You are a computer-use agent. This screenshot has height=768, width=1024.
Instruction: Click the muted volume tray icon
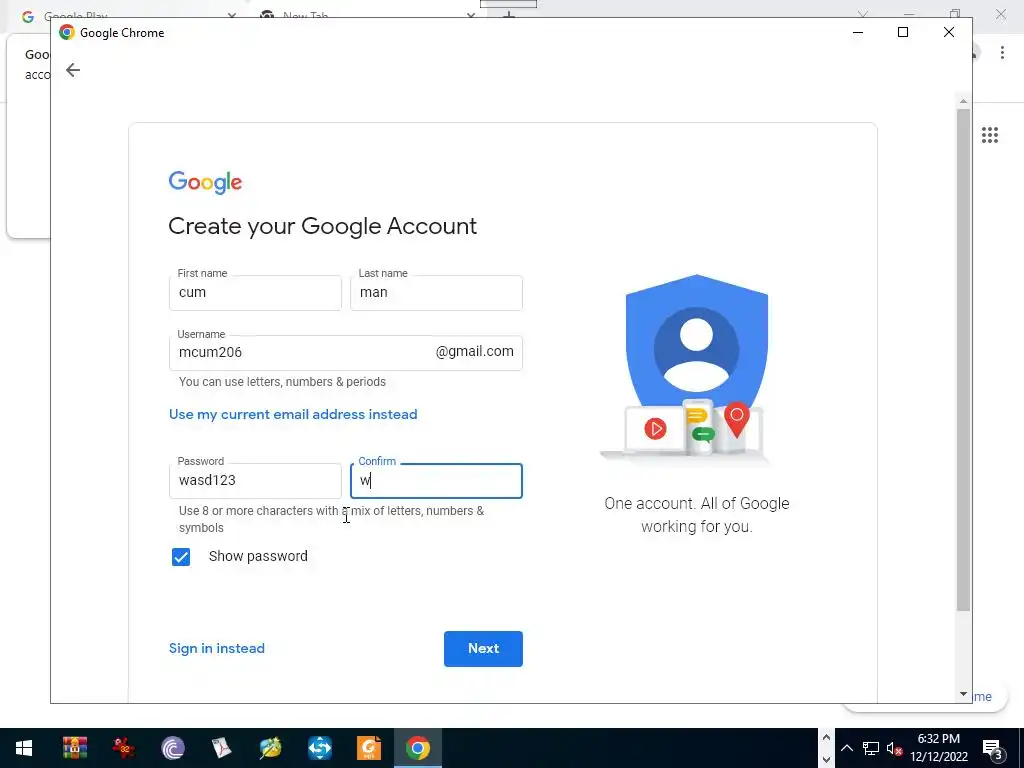tap(894, 748)
